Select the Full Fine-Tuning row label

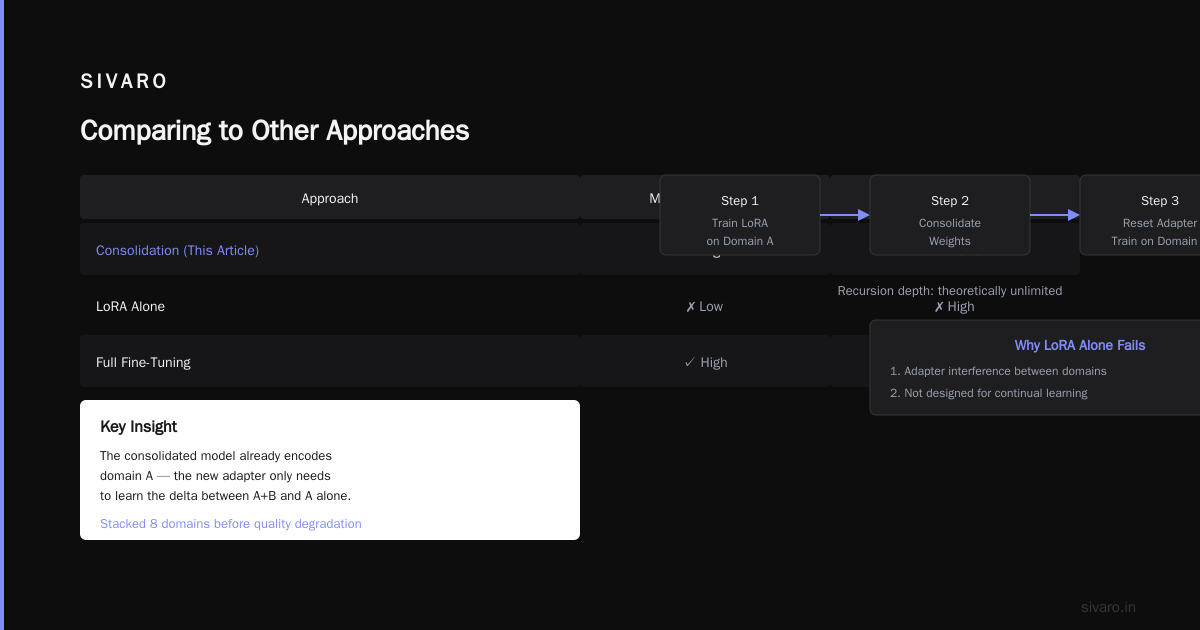(x=143, y=363)
